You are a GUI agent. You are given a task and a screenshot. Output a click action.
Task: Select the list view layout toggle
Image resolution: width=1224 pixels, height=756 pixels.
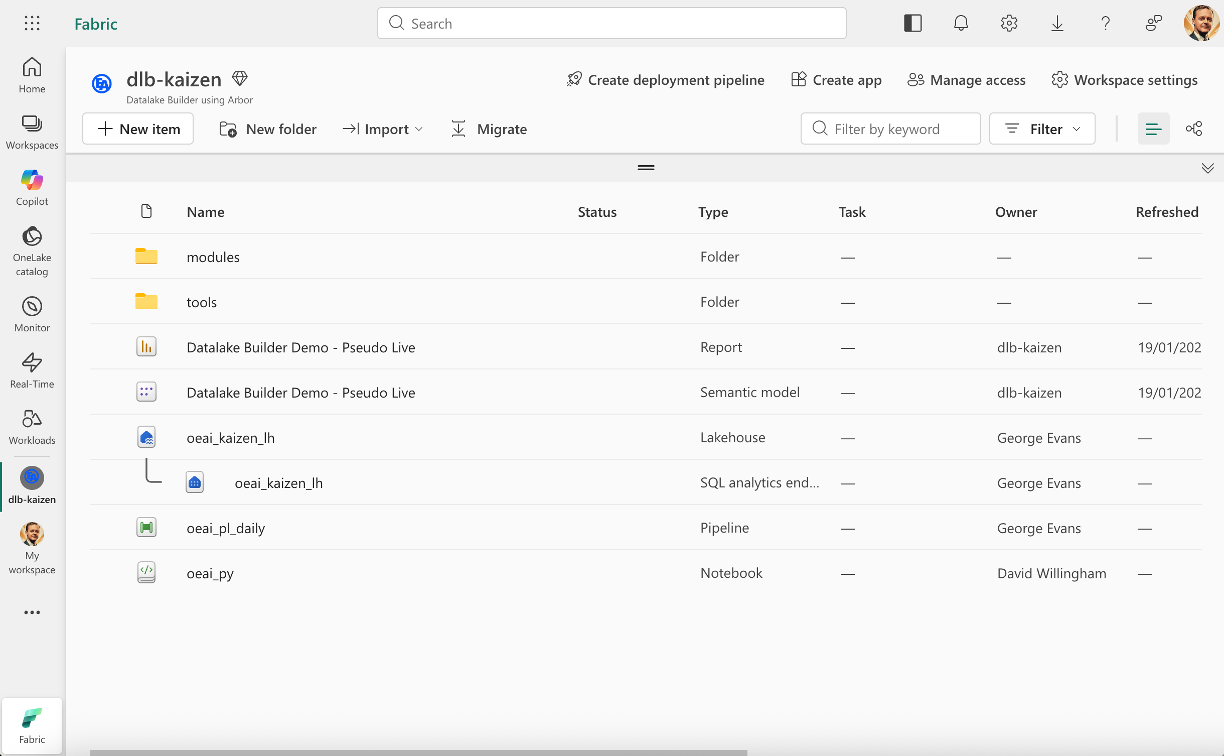point(1153,128)
